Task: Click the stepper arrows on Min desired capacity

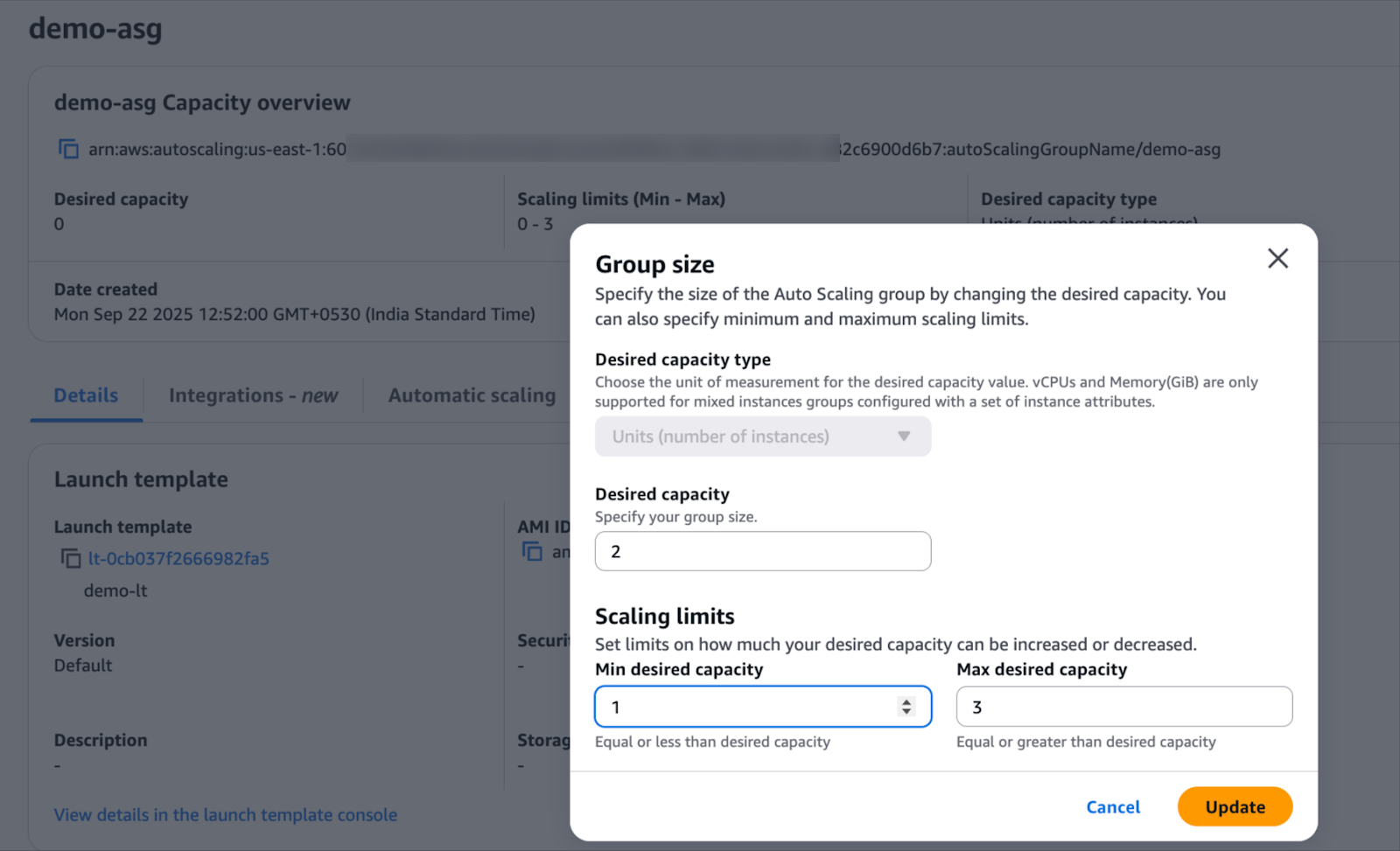Action: 906,706
